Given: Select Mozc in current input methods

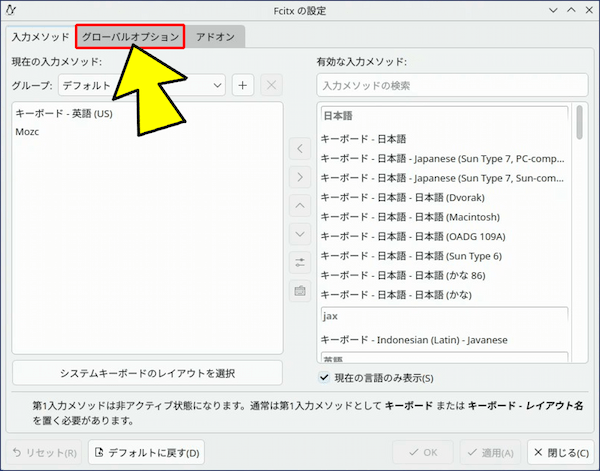Looking at the screenshot, I should coord(27,131).
